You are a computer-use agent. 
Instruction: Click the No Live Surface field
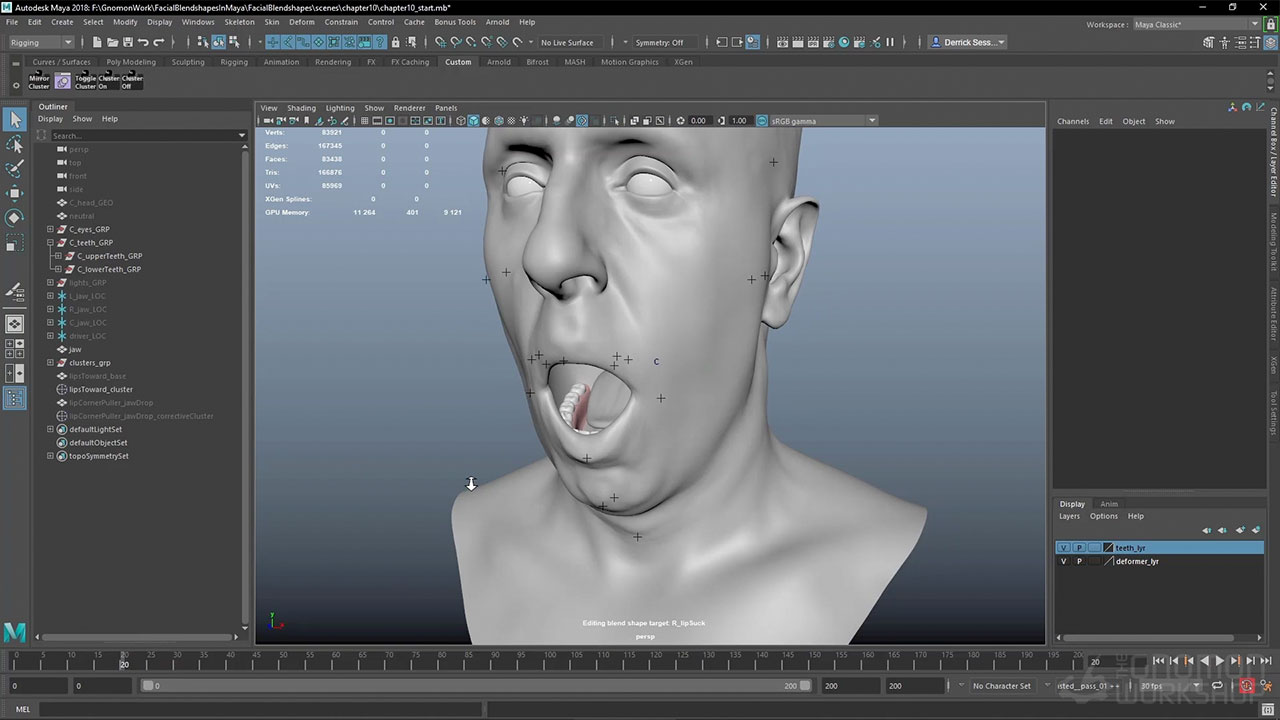click(x=567, y=42)
